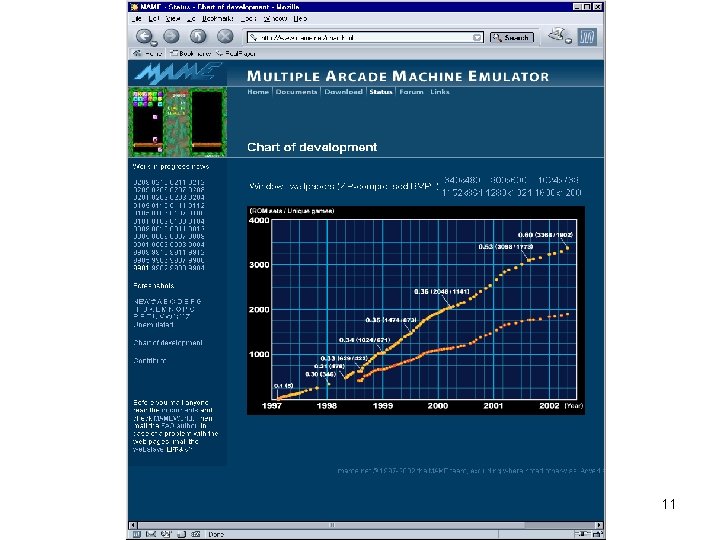720x540 pixels.
Task: Click the online/offline status icon
Action: (x=581, y=534)
